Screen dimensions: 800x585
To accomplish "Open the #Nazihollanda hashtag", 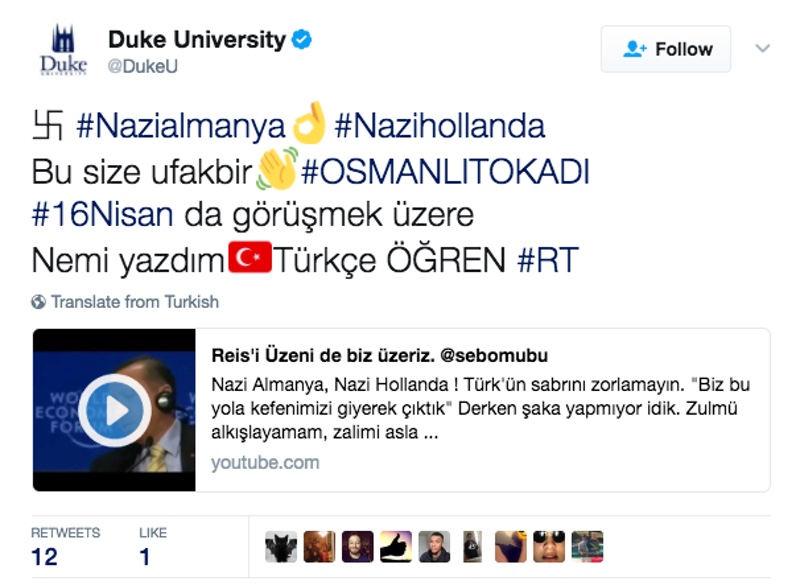I will tap(440, 126).
